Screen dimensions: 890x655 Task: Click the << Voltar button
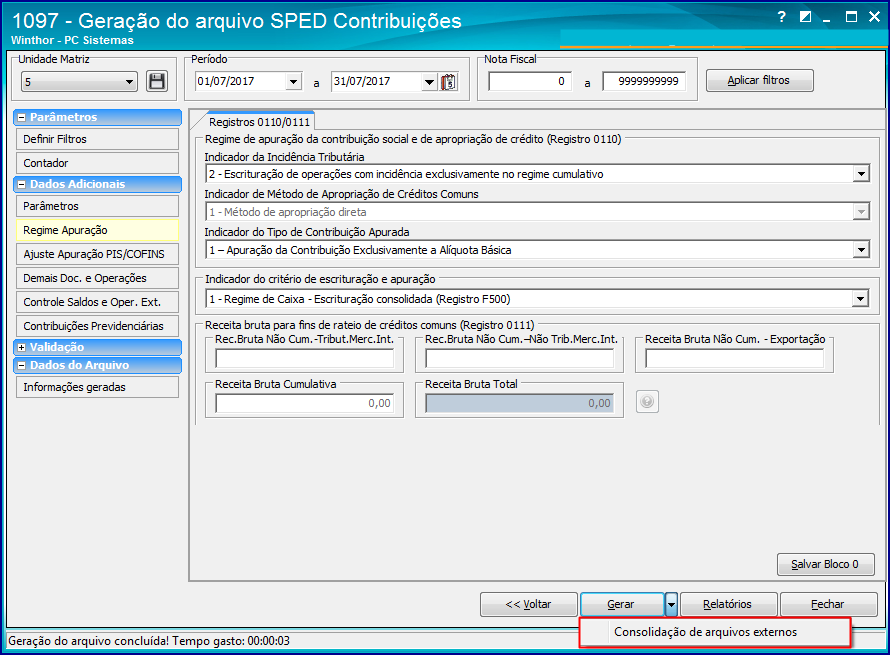(x=528, y=604)
